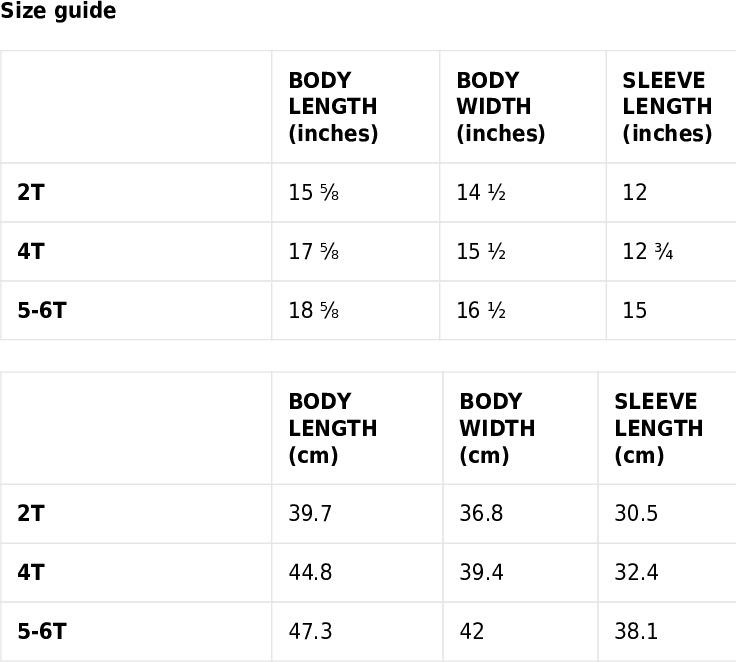
Task: Click the Size guide heading
Action: click(x=58, y=11)
